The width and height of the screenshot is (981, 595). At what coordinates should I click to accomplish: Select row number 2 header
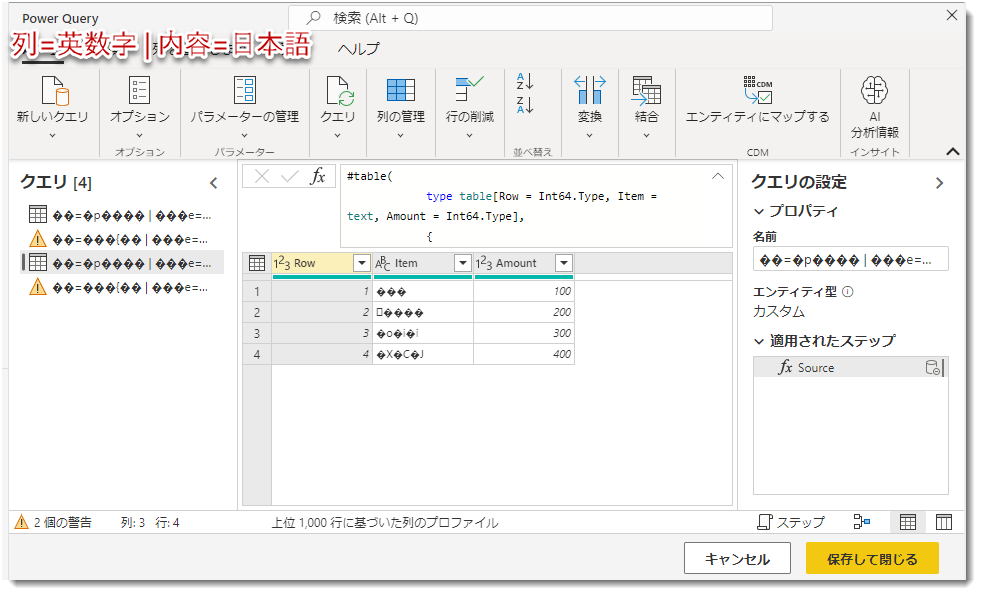(257, 312)
